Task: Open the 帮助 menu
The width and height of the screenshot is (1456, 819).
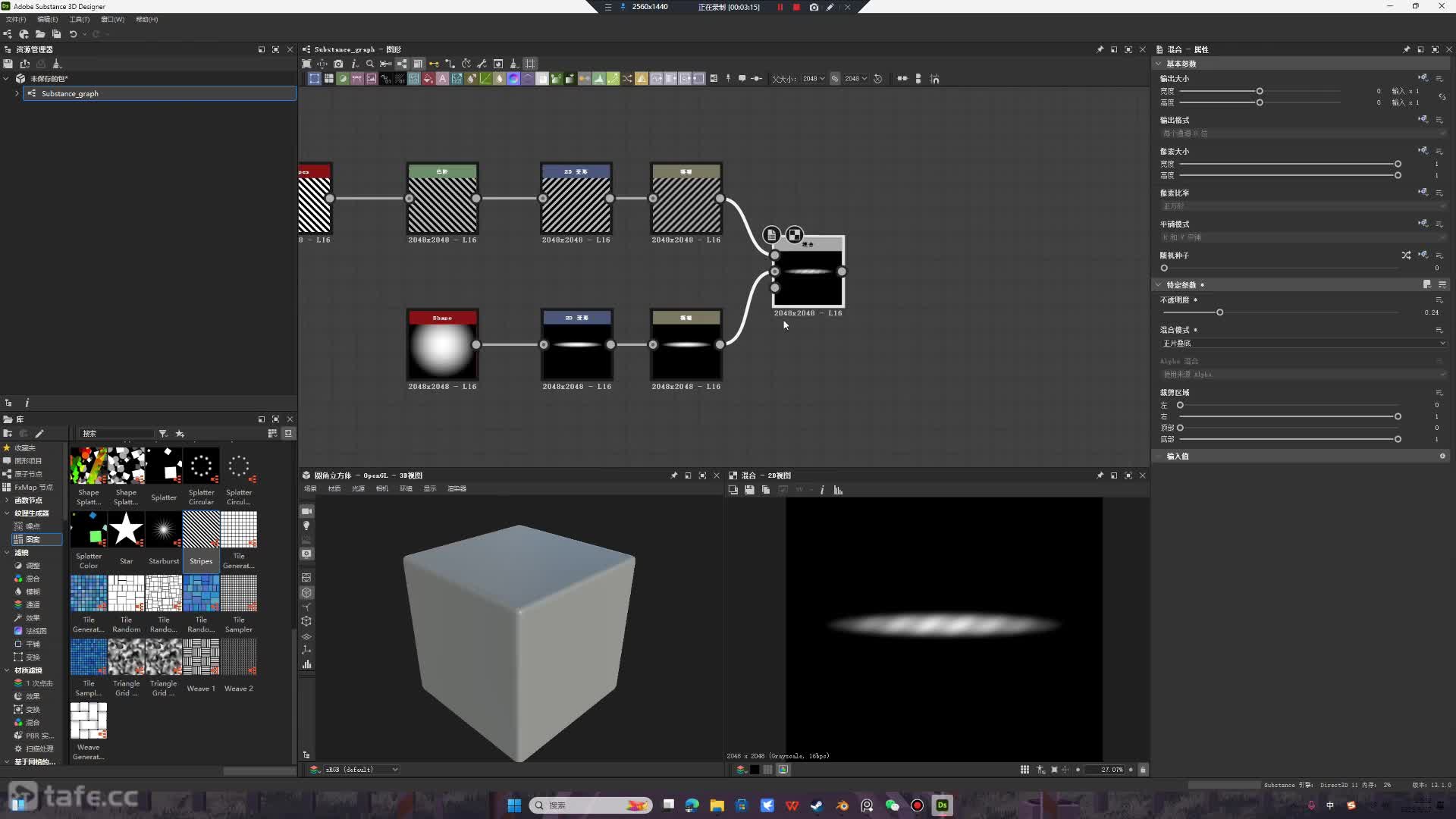Action: pos(146,19)
